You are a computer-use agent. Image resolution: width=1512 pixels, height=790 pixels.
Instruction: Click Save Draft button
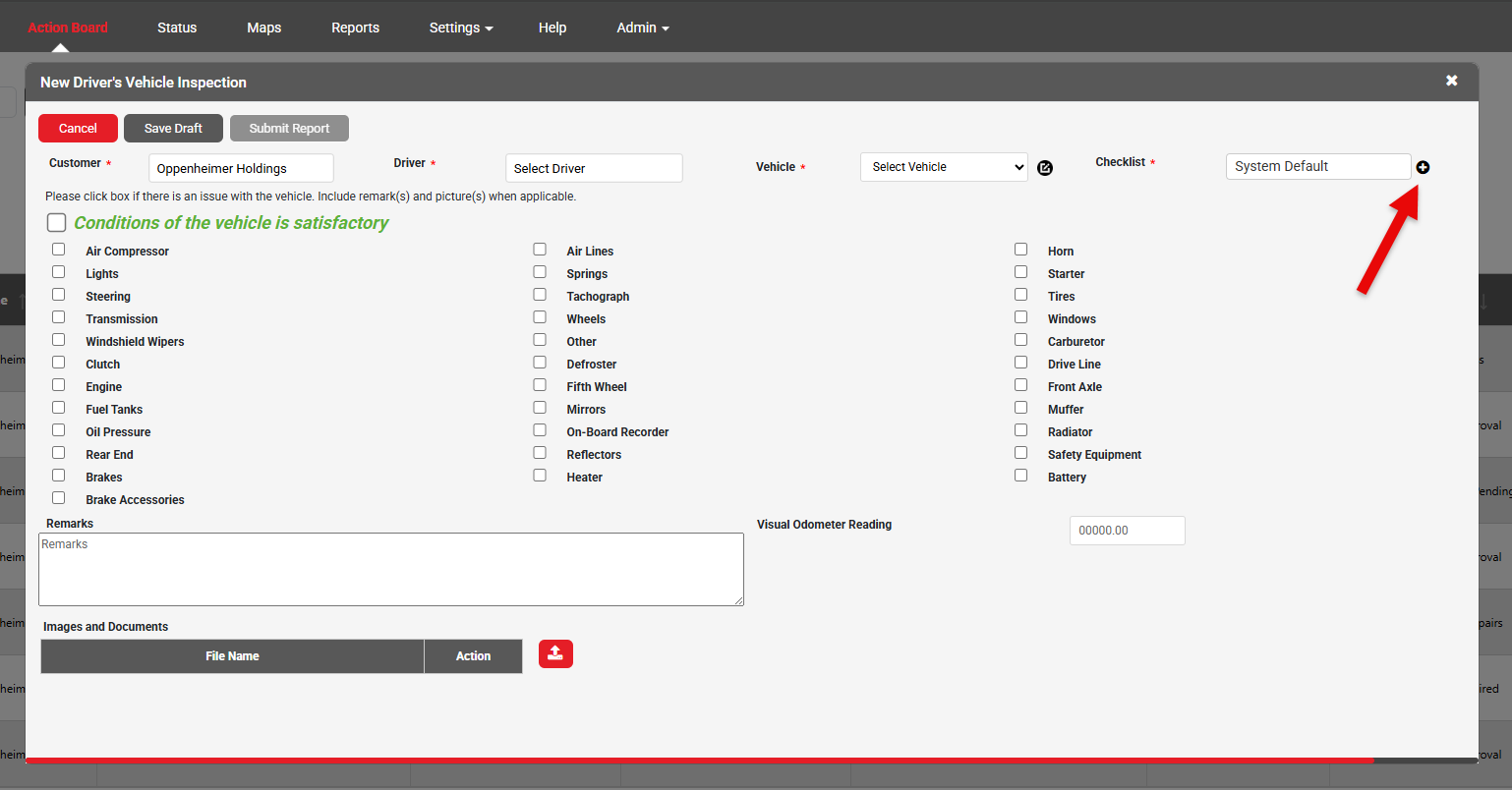click(x=173, y=129)
